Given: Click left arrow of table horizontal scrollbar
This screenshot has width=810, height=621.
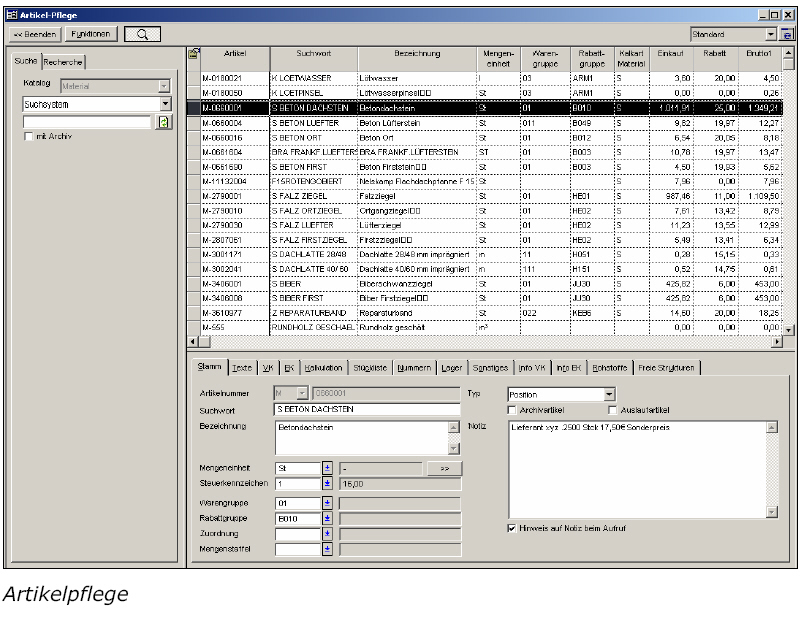Looking at the screenshot, I should [193, 341].
